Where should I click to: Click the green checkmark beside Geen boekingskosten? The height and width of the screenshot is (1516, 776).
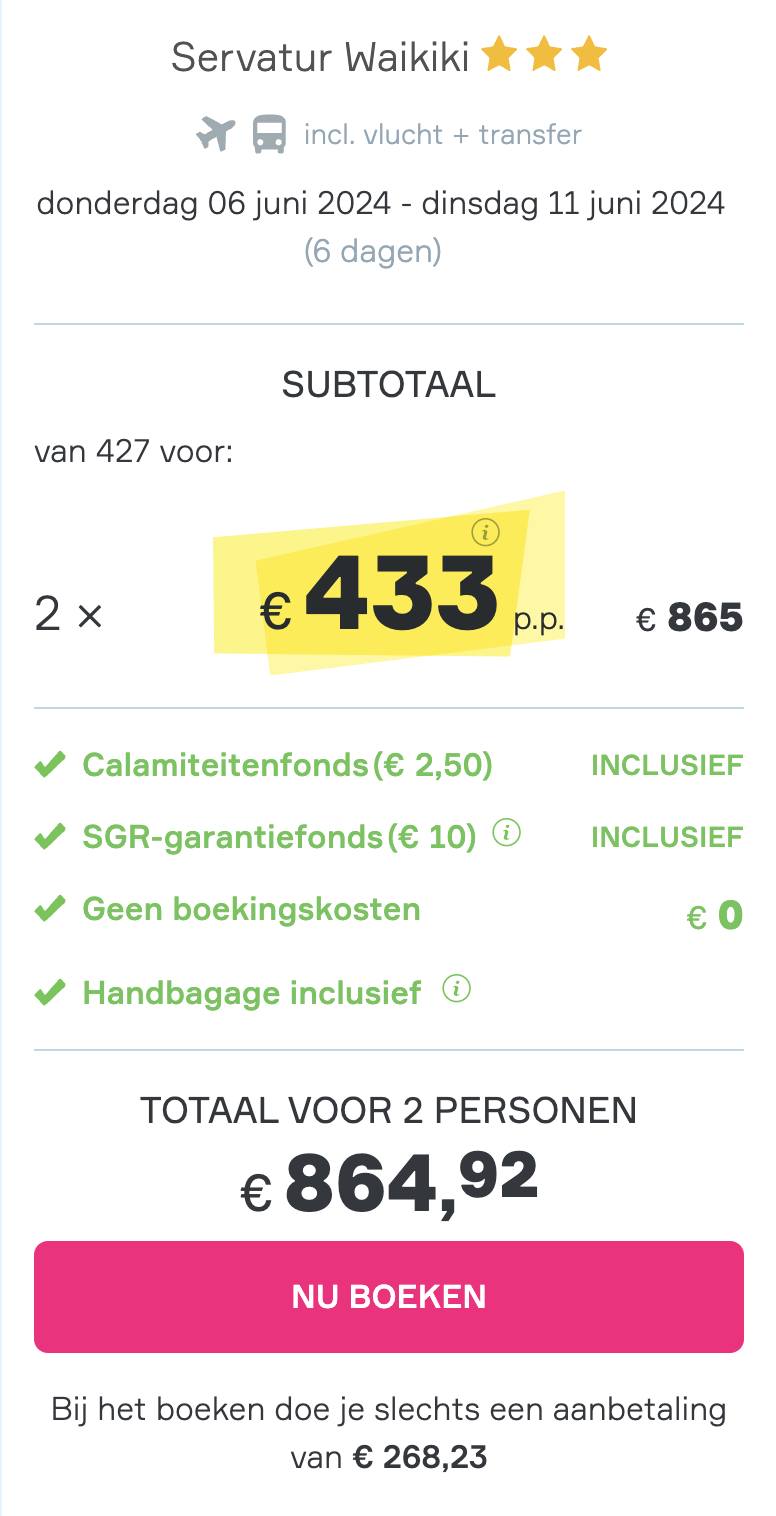[50, 909]
